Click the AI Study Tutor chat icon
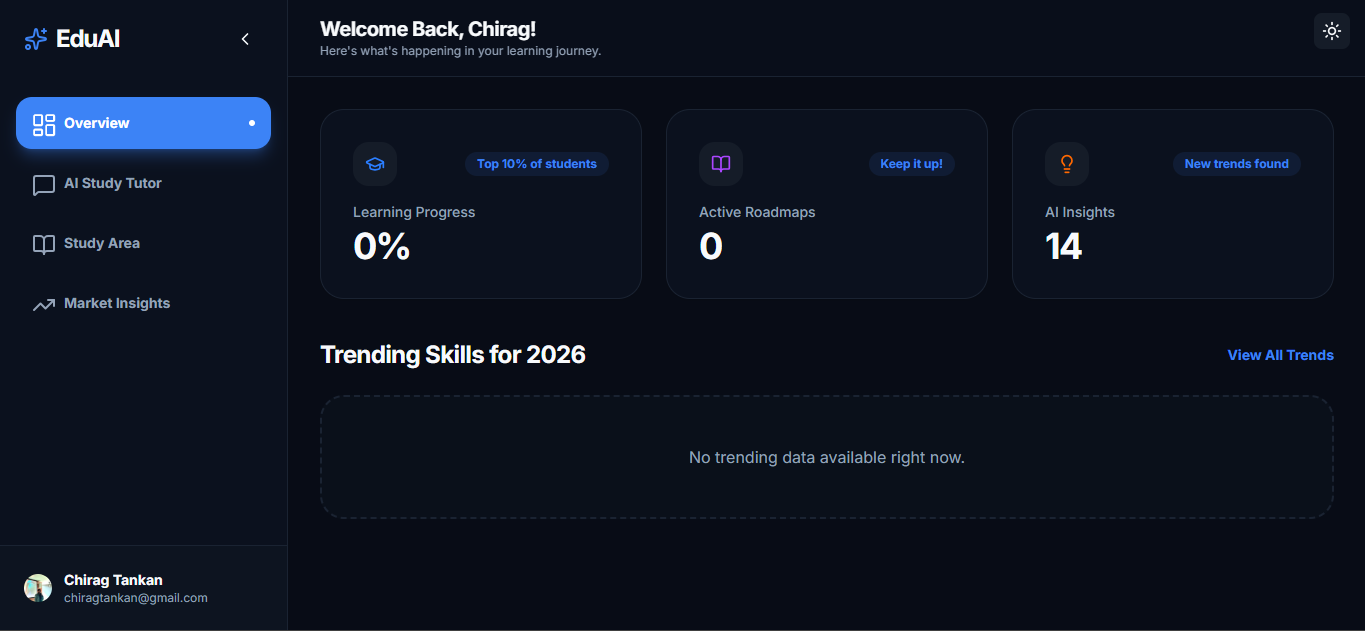Screen dimensions: 1365x631 click(x=44, y=185)
